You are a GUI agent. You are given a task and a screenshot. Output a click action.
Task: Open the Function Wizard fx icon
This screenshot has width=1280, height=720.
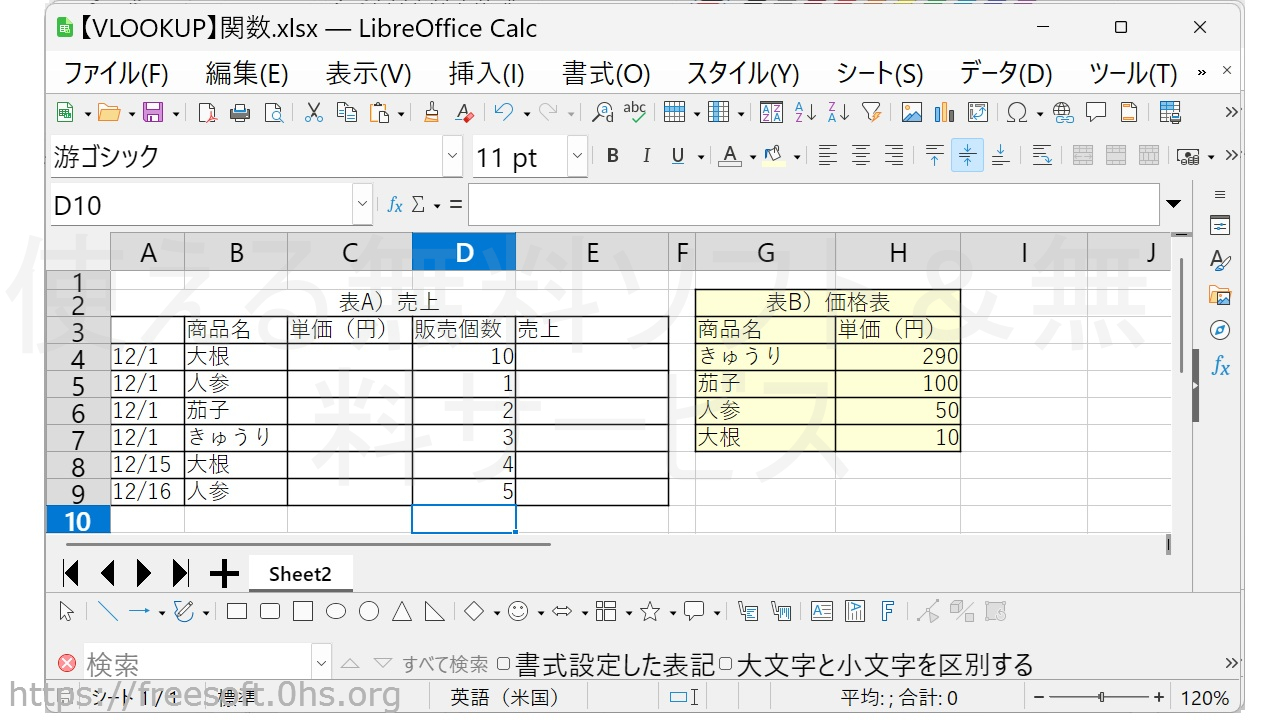click(395, 205)
